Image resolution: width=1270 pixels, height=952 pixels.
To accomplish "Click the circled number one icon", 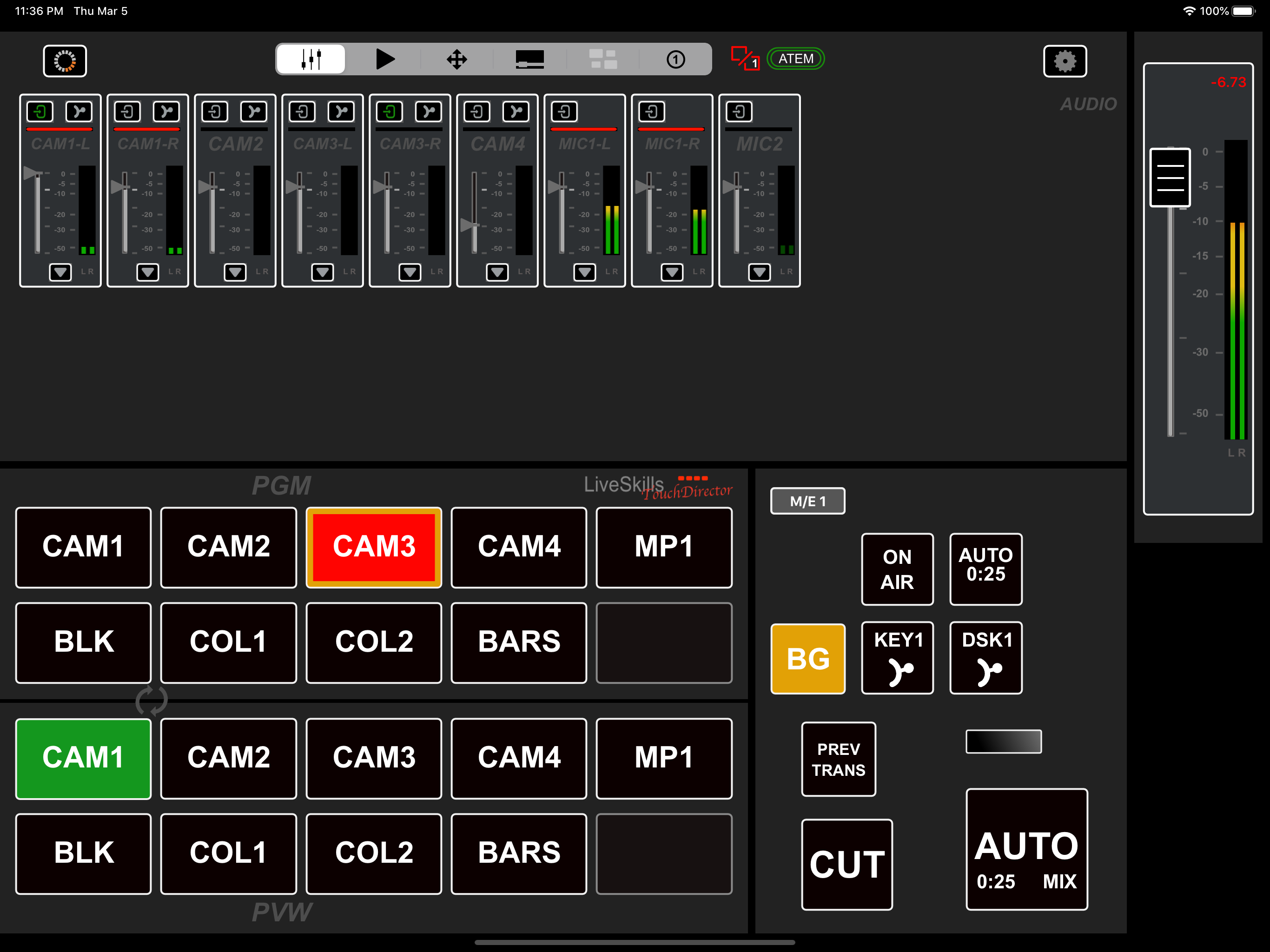I will click(675, 59).
